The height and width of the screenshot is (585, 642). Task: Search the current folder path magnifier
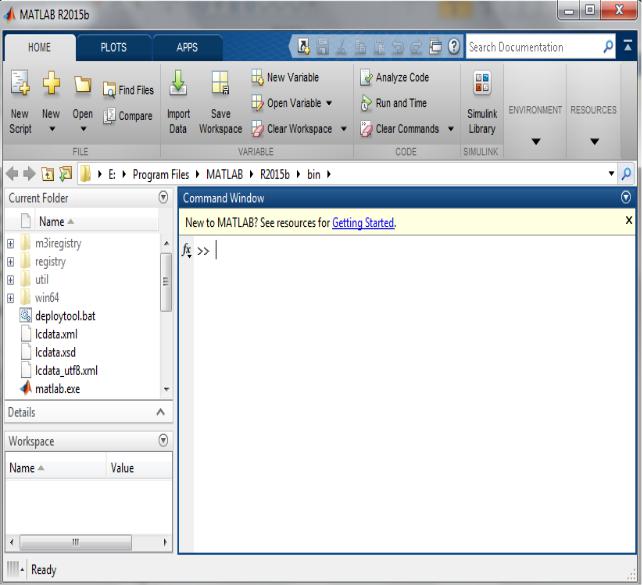626,174
